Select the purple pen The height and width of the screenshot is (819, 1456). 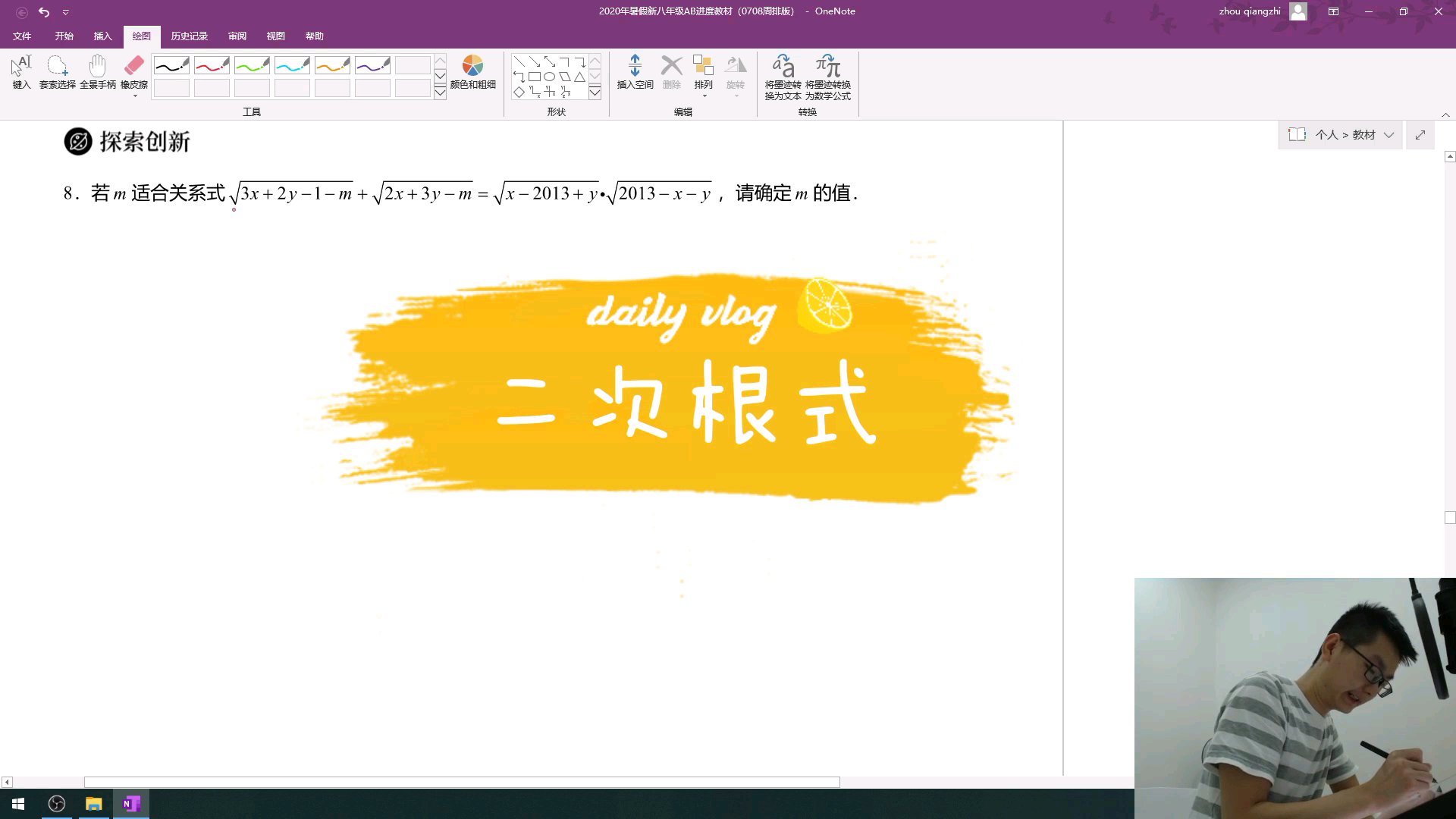[372, 66]
